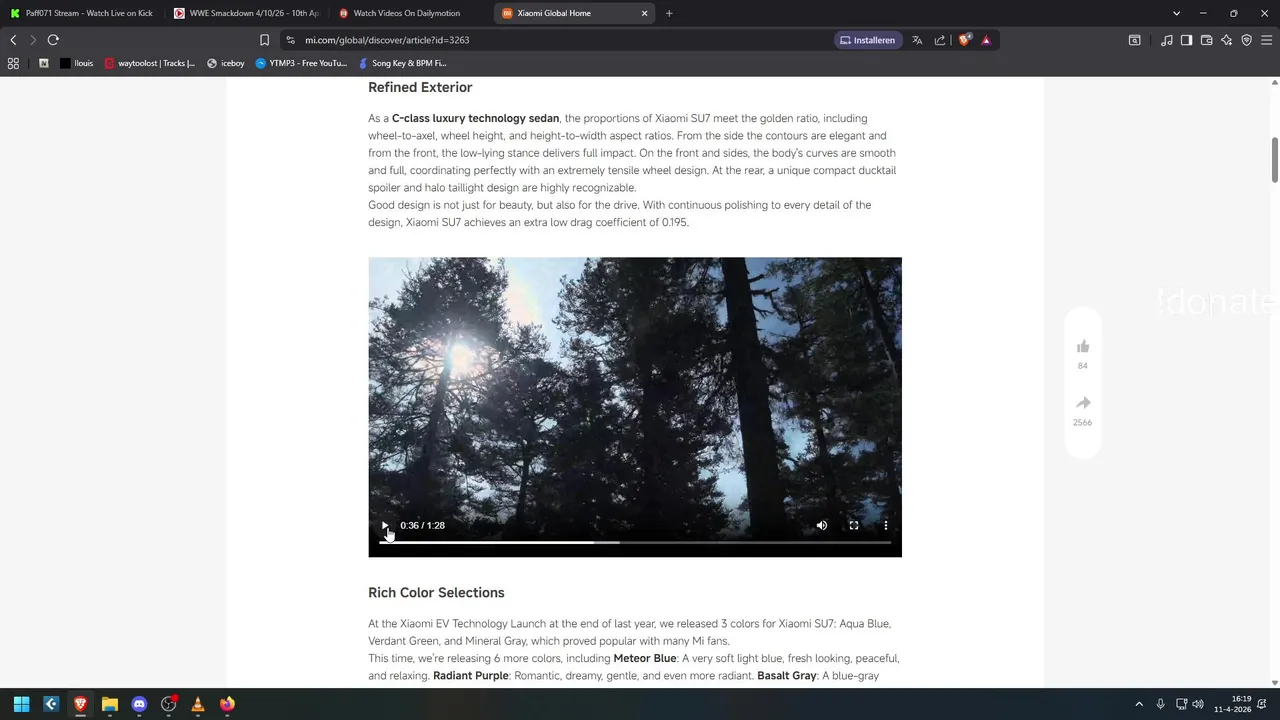
Task: Open the clock showing 16:19
Action: click(1232, 704)
